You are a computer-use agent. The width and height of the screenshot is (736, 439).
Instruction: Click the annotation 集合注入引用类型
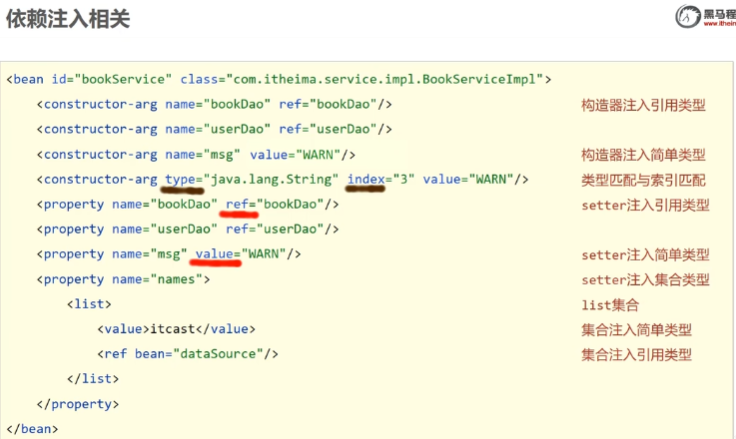[x=636, y=355]
